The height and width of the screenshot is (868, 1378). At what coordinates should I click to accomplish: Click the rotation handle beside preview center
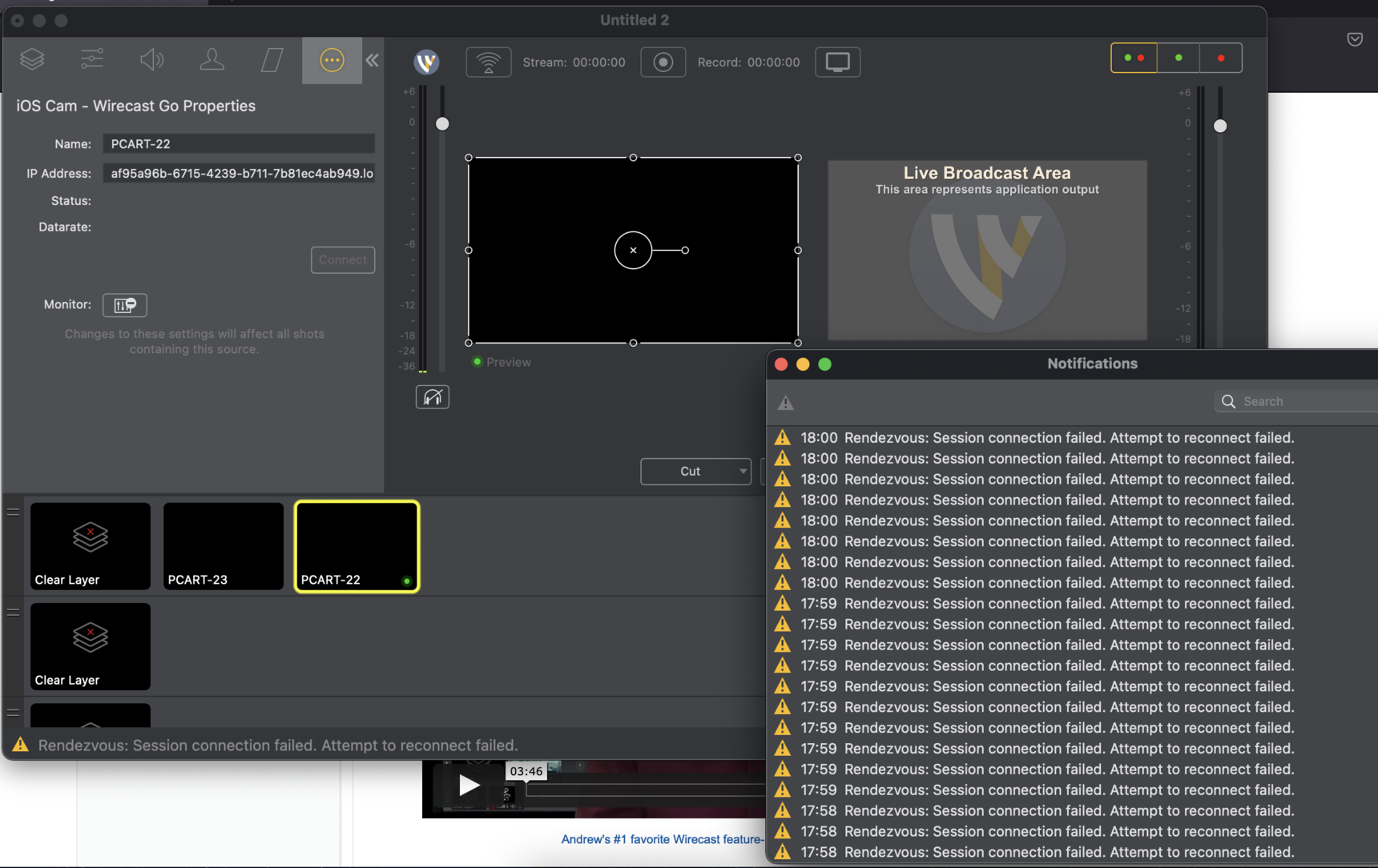pyautogui.click(x=685, y=250)
